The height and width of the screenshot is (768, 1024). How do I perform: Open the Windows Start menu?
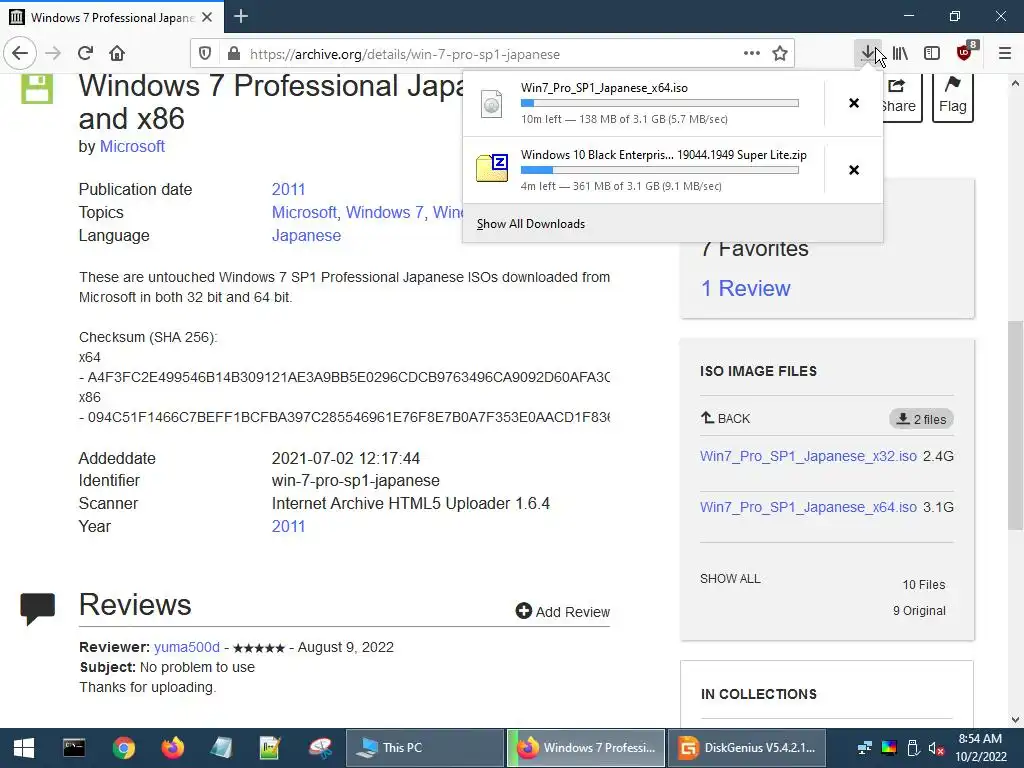point(24,748)
